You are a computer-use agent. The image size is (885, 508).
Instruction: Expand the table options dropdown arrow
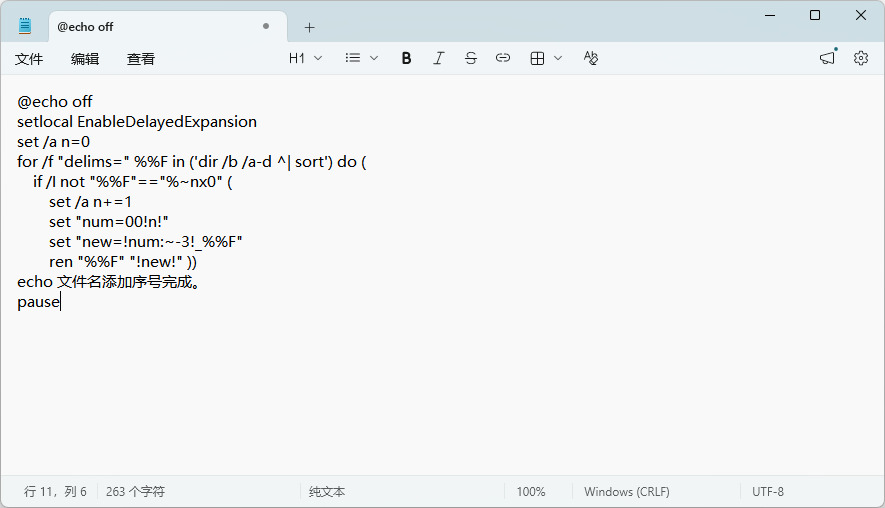pyautogui.click(x=558, y=58)
